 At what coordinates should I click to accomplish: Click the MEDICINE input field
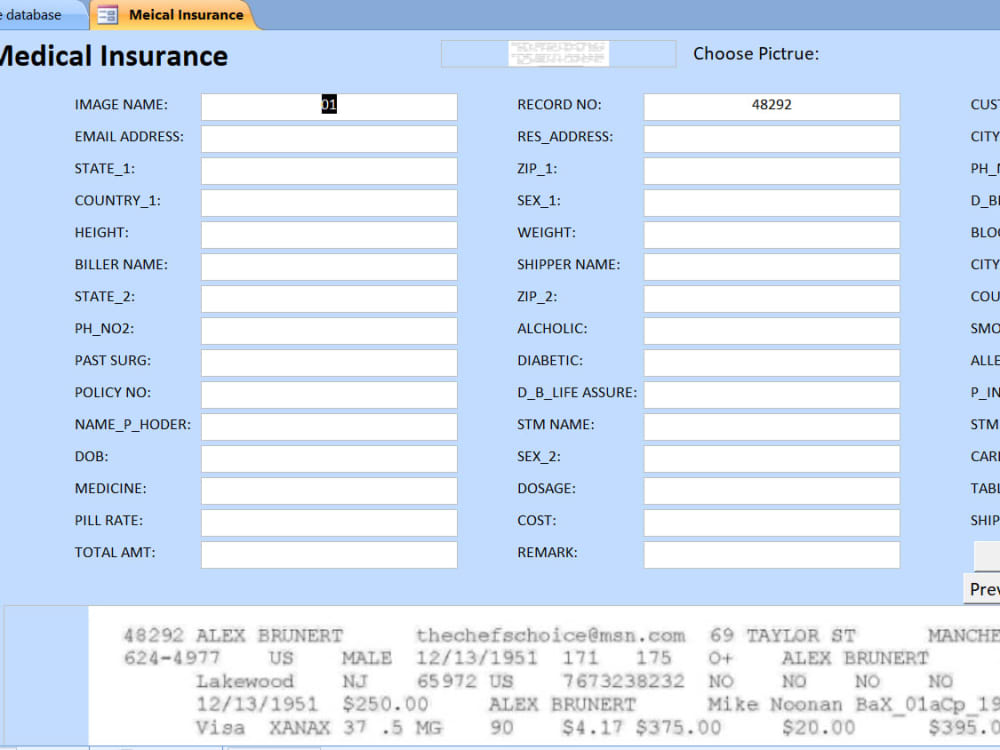[329, 491]
